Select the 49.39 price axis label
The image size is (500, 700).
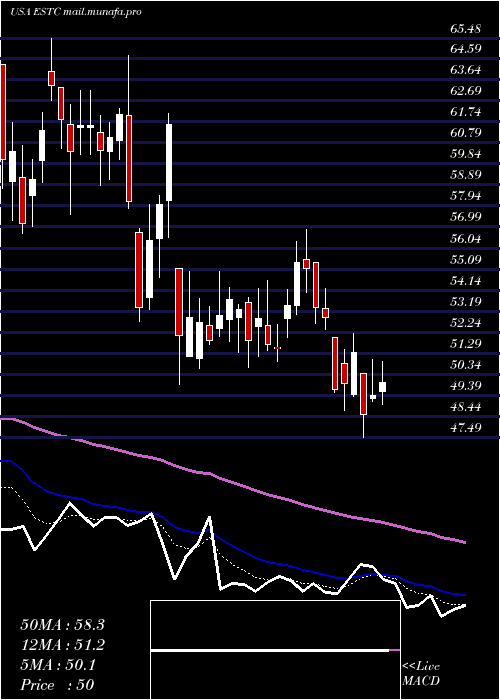coord(466,386)
